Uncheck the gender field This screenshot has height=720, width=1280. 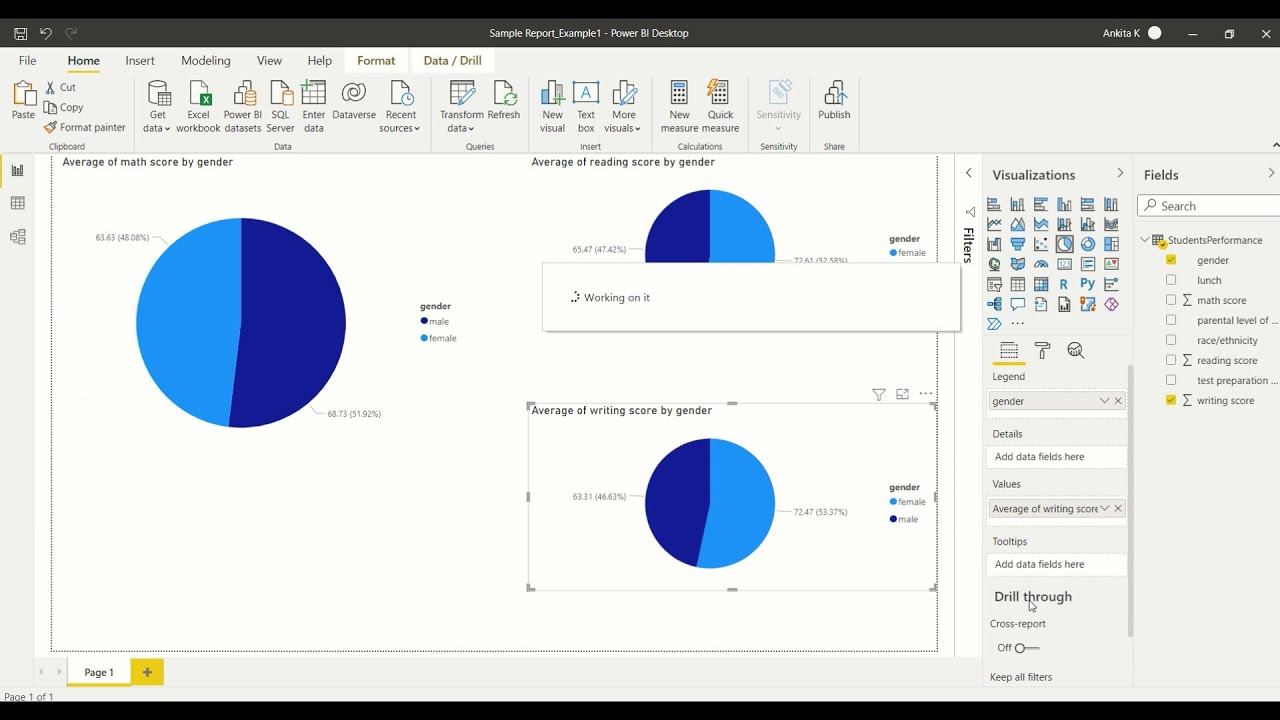pos(1171,260)
